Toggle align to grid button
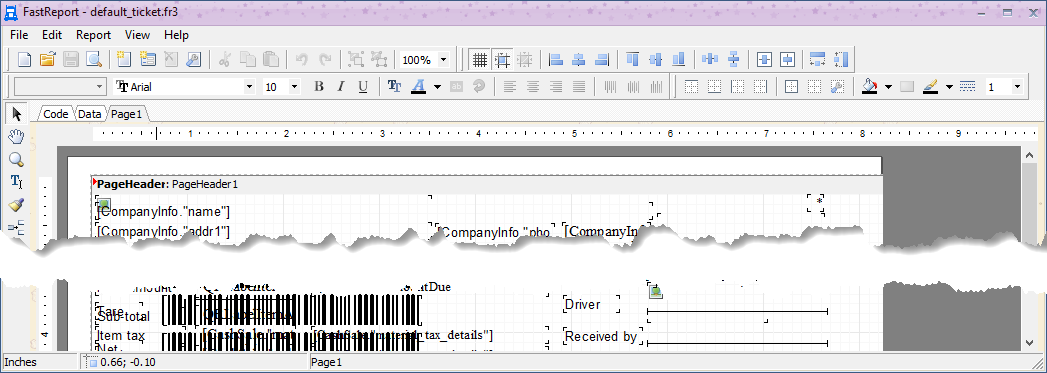Screen dimensions: 1047x373 click(x=501, y=59)
